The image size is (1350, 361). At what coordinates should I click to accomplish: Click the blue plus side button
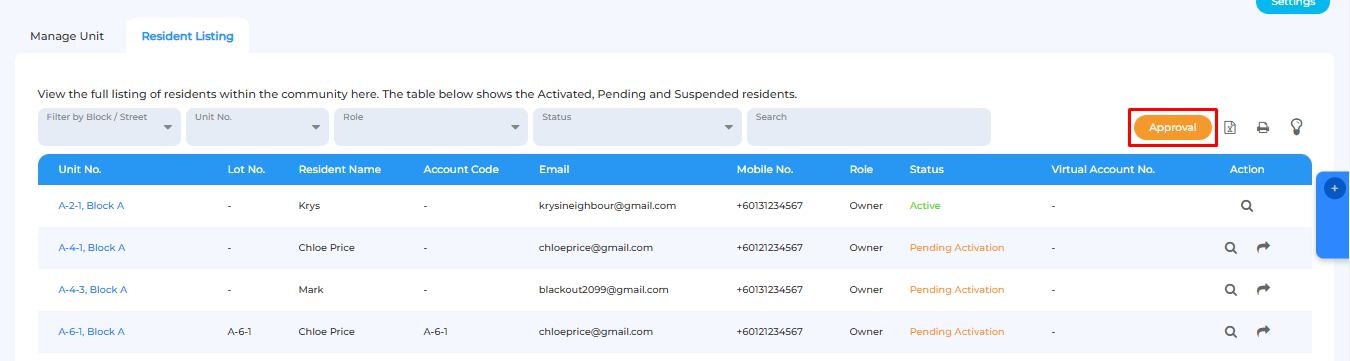coord(1334,188)
